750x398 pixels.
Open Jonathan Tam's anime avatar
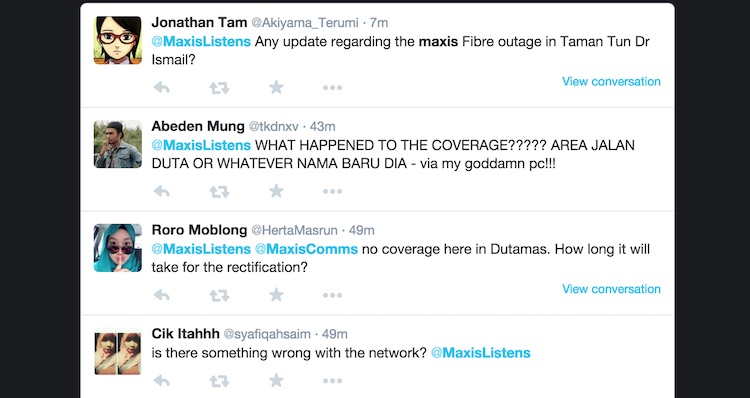pyautogui.click(x=118, y=40)
